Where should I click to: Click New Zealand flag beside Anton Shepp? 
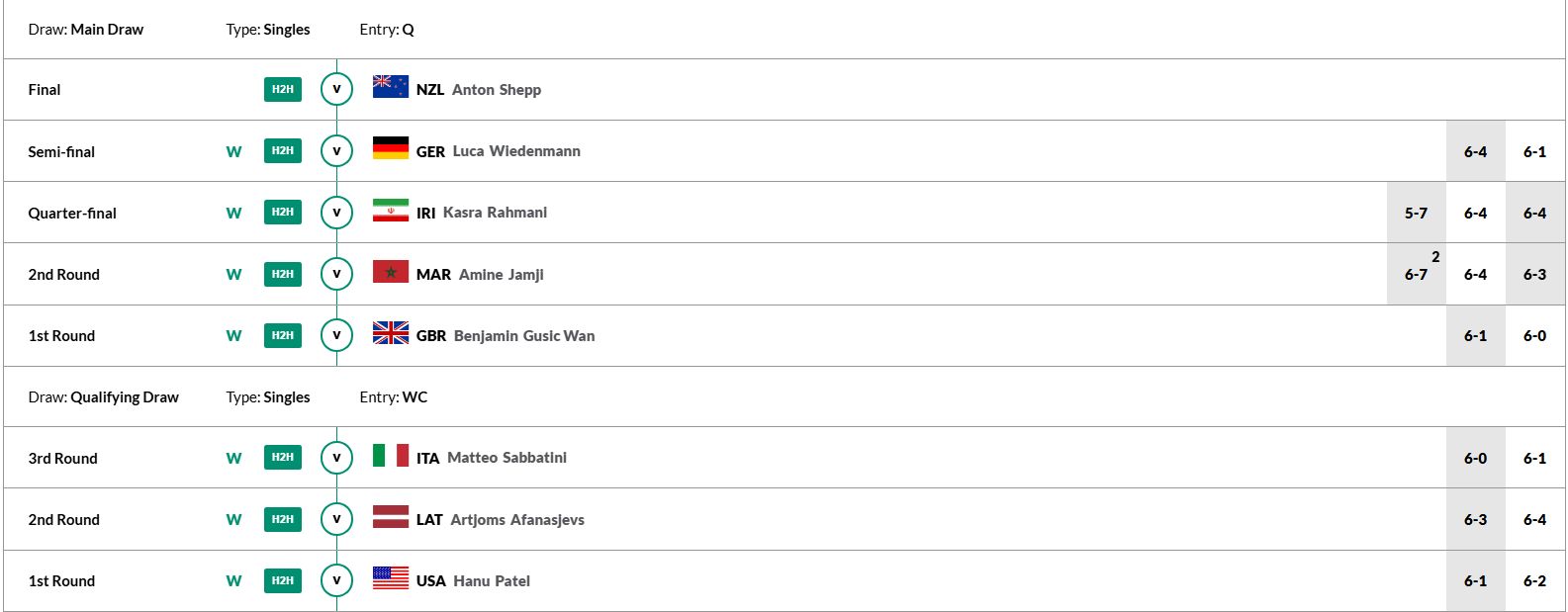click(x=391, y=87)
